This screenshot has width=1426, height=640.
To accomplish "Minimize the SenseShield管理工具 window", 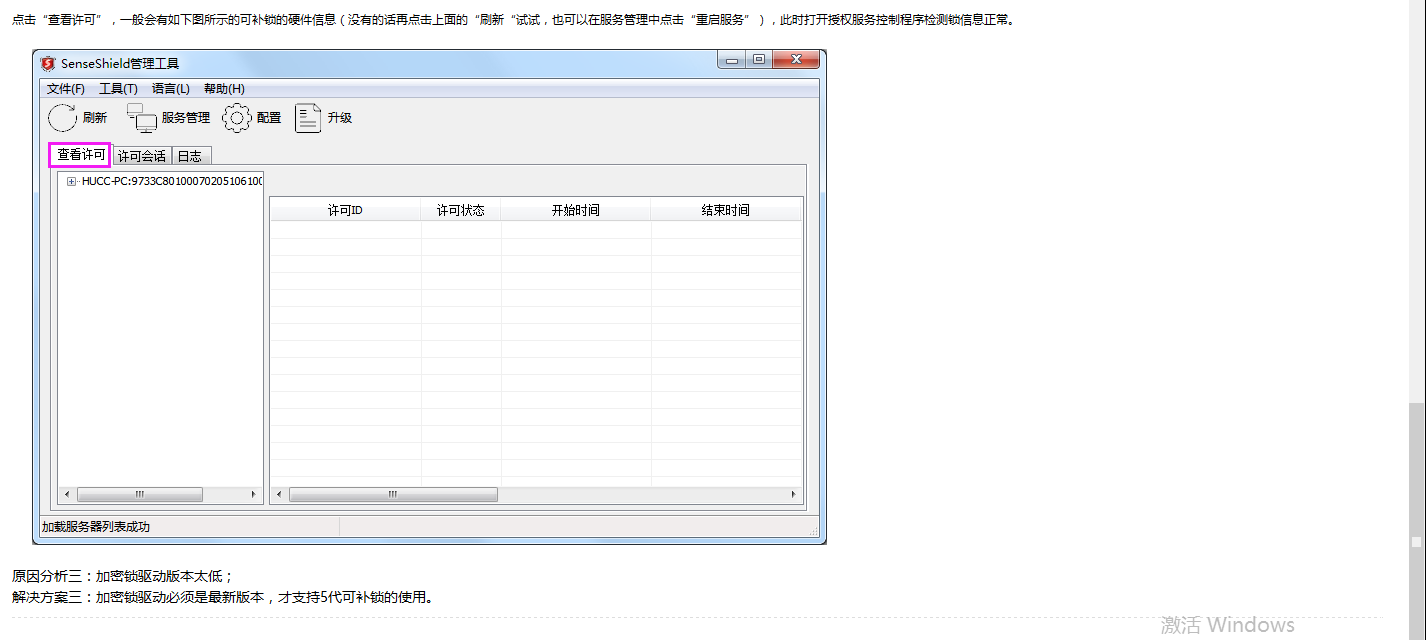I will (733, 60).
